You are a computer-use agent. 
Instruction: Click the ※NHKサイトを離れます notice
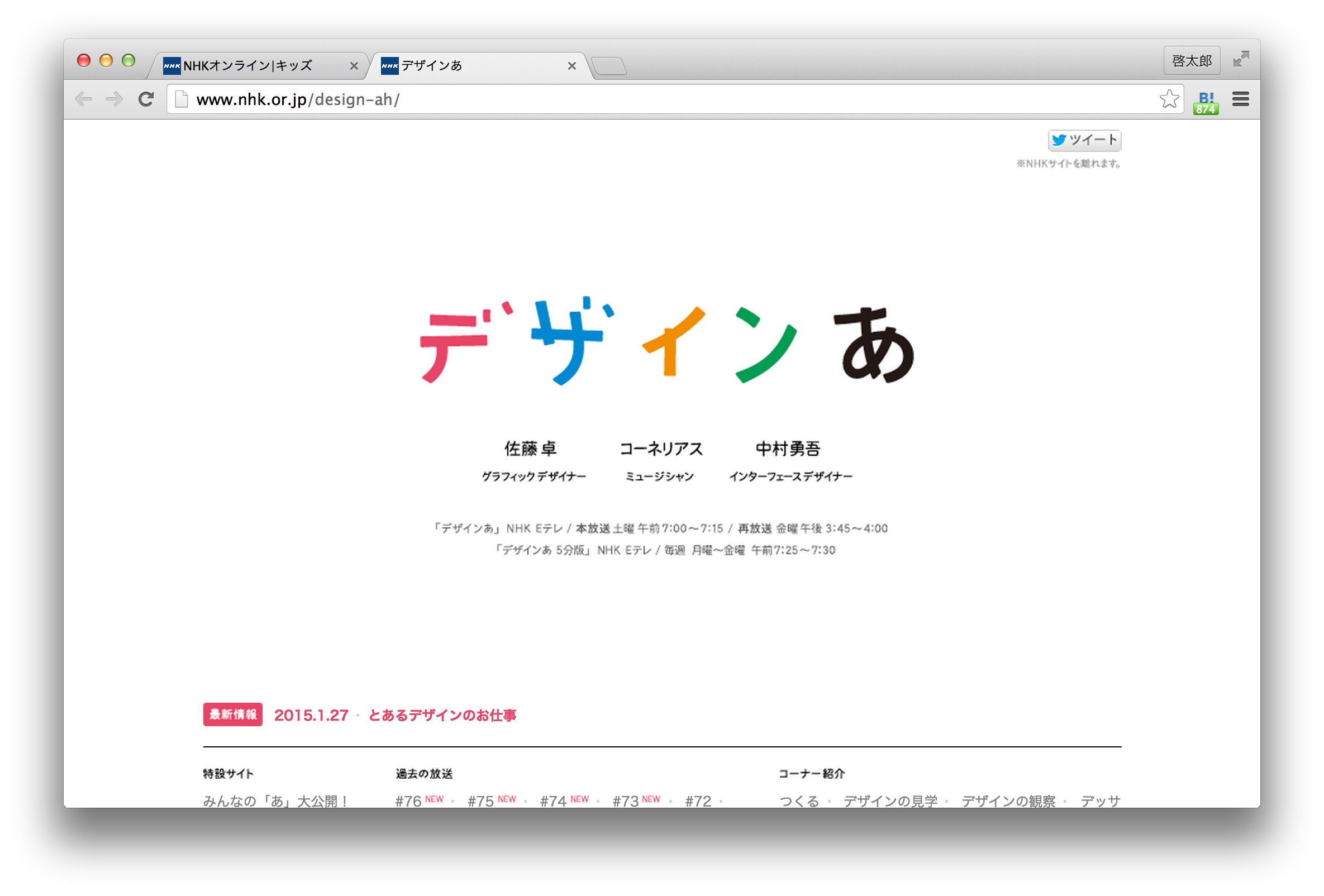[x=1069, y=164]
